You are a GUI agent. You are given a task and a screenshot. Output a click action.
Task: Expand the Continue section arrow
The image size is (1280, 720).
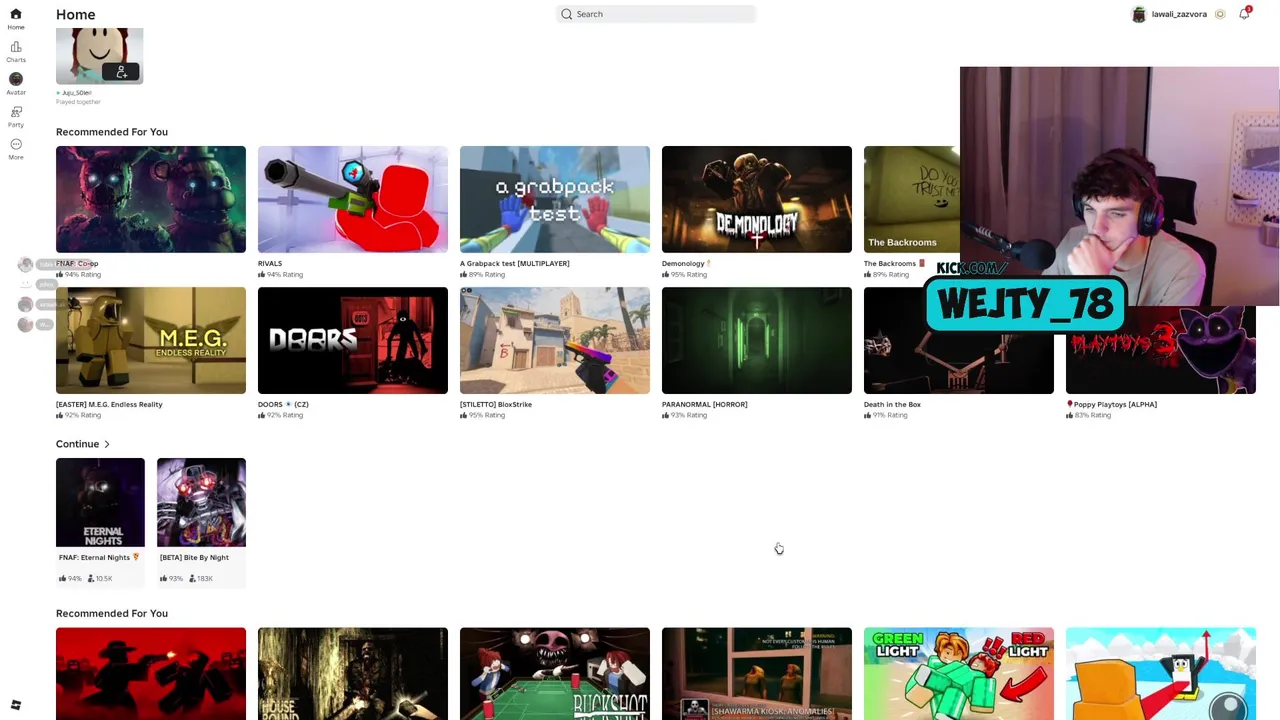click(107, 444)
